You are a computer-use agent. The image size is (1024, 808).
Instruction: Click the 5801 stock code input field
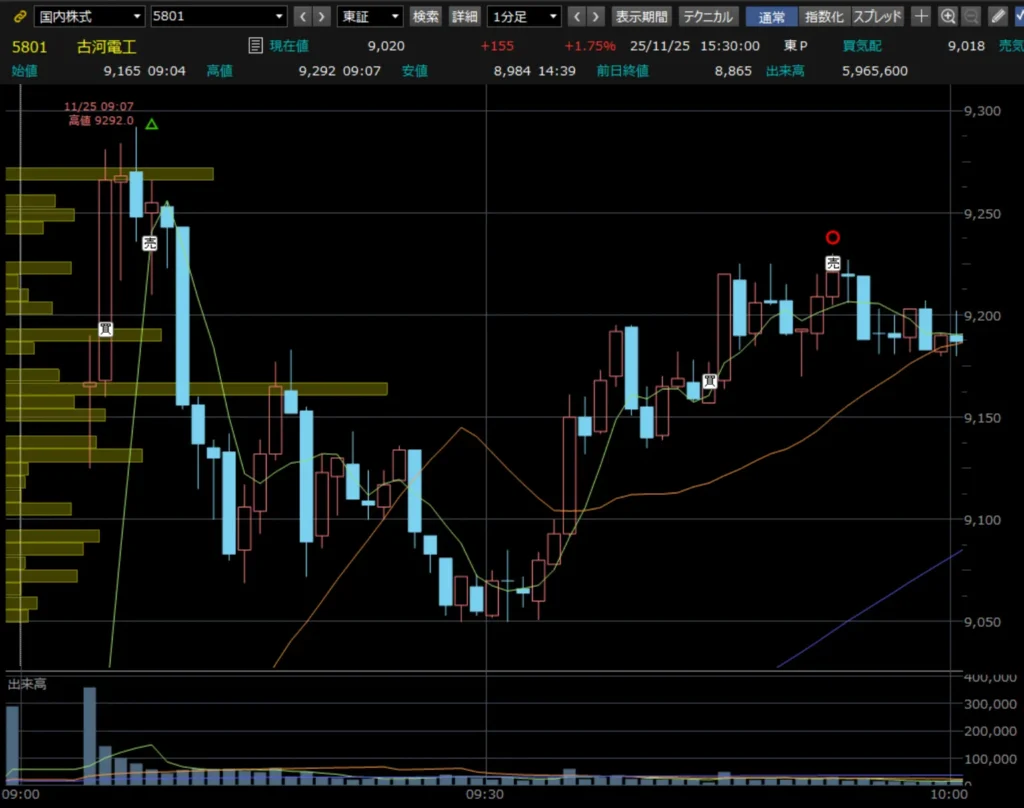point(210,16)
